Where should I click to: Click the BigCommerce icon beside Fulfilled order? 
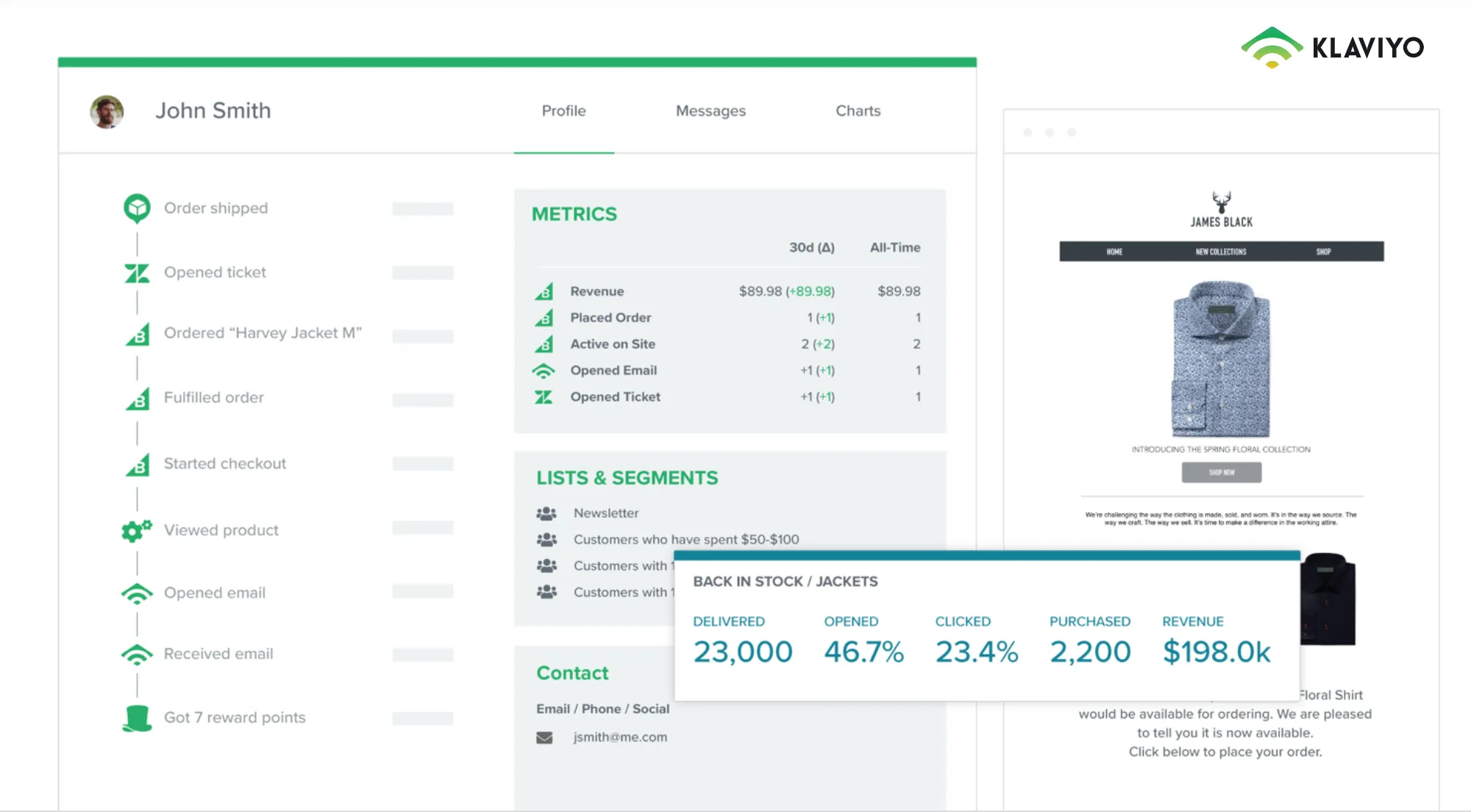138,399
